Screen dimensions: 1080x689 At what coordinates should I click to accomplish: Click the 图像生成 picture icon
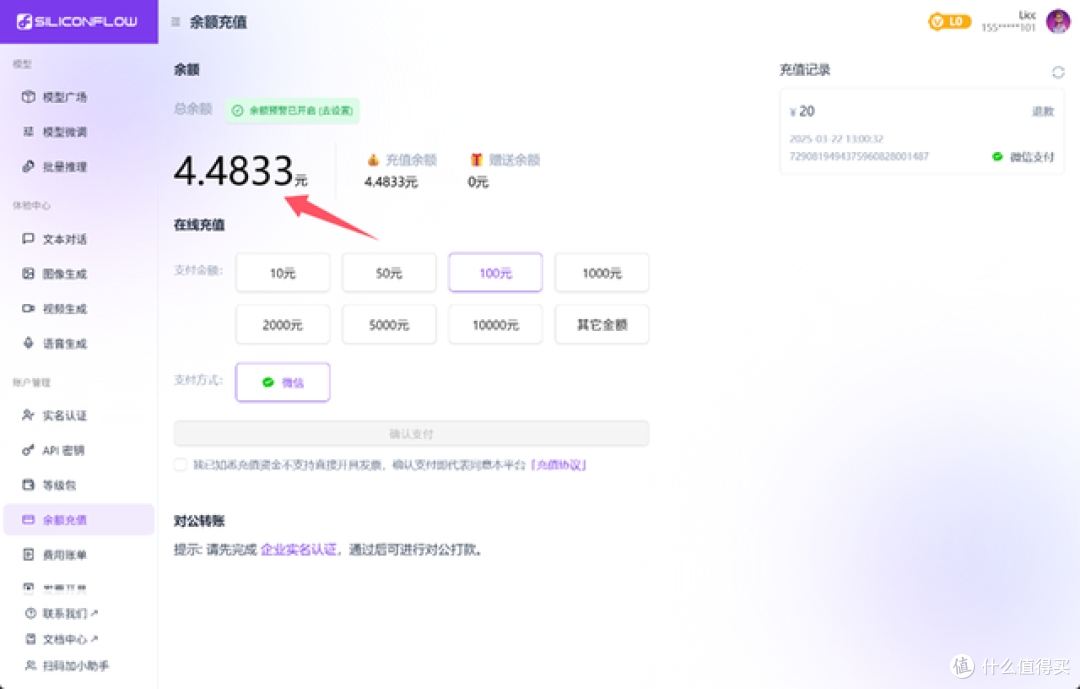point(28,274)
